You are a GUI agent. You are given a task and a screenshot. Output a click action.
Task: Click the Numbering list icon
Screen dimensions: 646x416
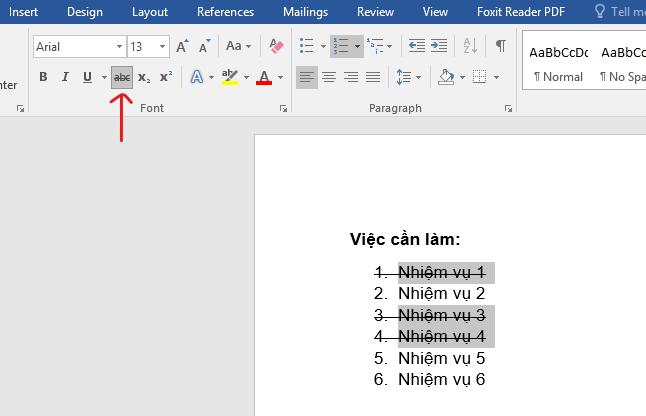[x=341, y=46]
